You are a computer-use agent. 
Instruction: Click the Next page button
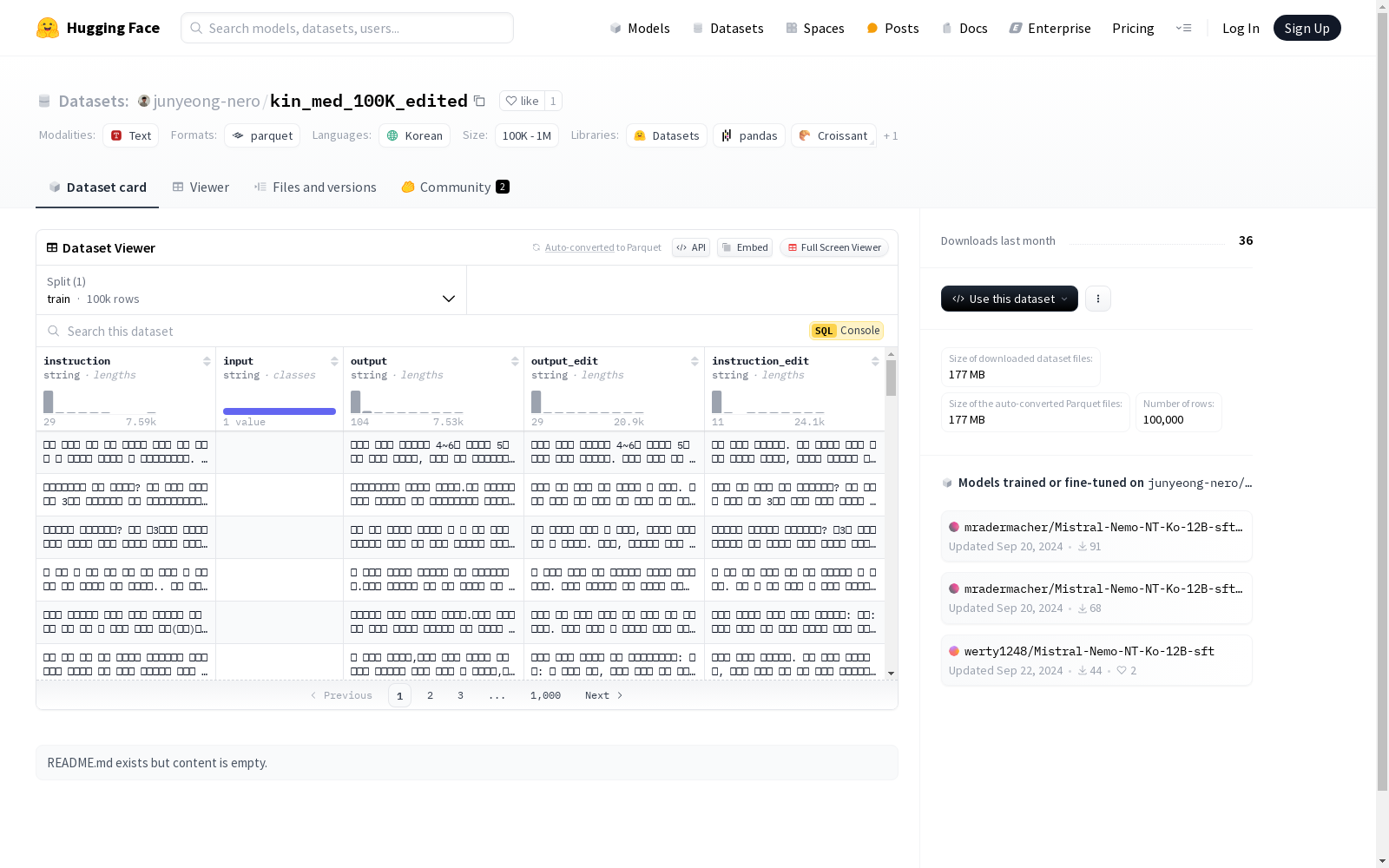coord(603,695)
